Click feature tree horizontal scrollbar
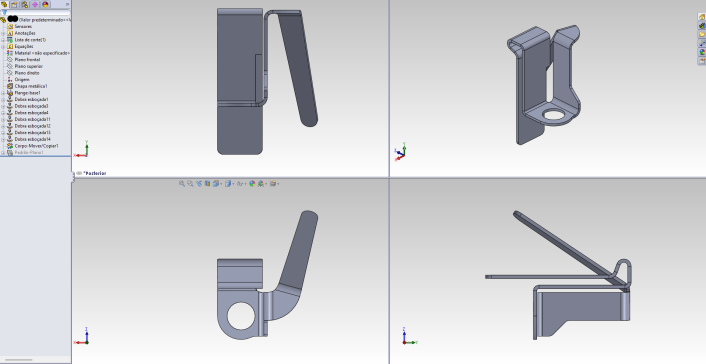 [x=18, y=360]
